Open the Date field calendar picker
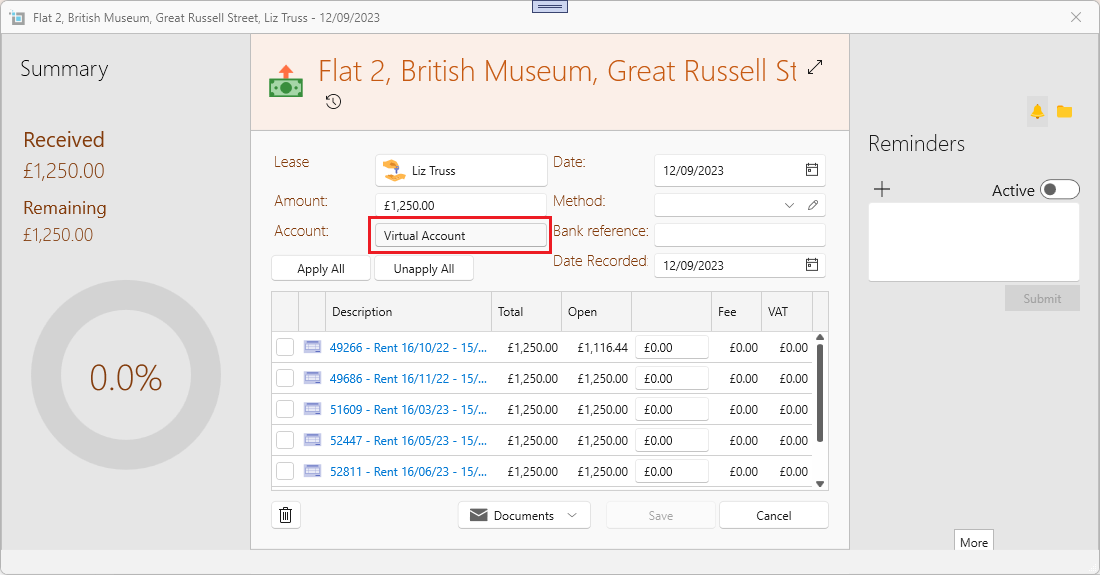Screen dimensions: 1100x575 click(x=812, y=170)
